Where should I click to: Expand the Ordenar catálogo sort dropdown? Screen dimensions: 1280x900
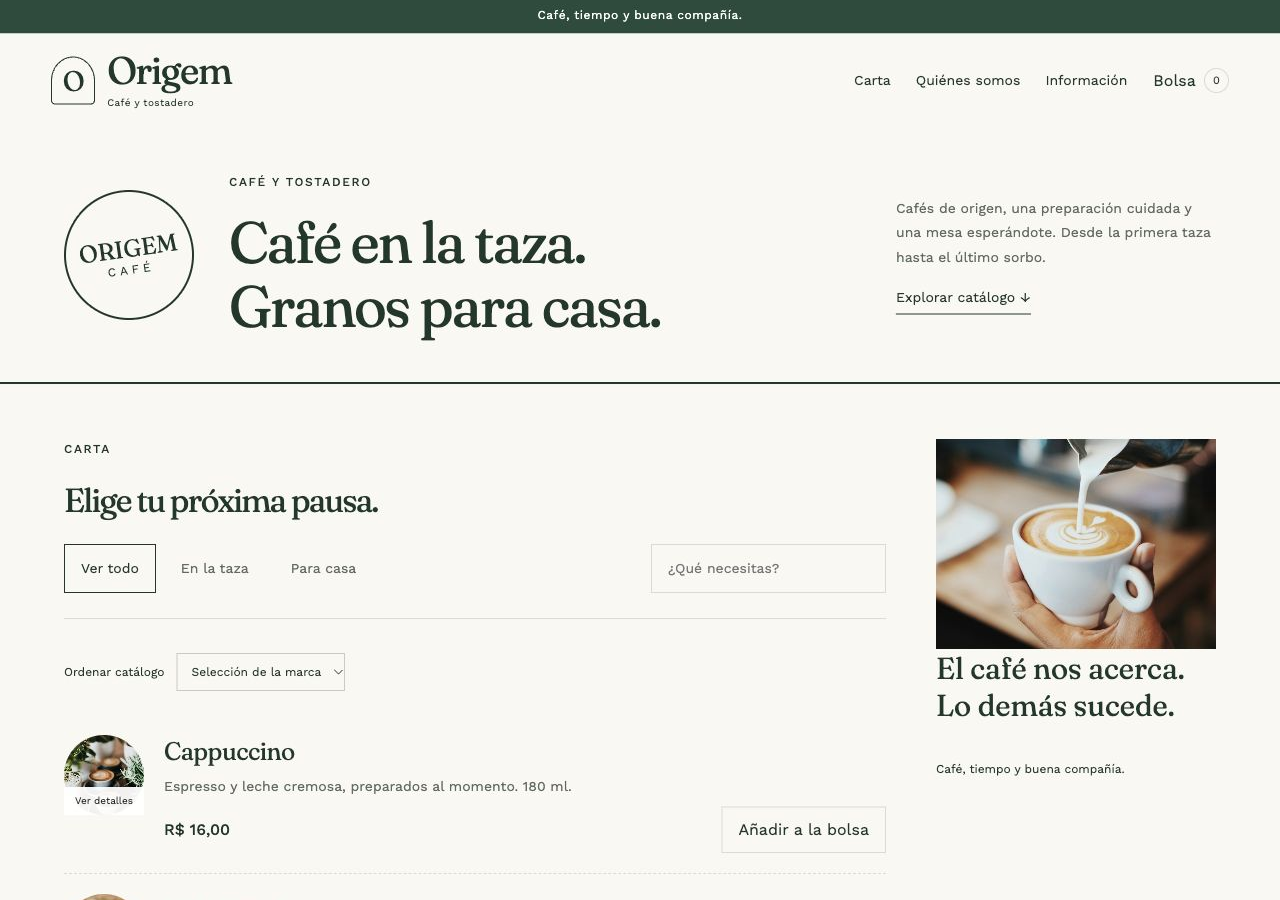pos(261,672)
